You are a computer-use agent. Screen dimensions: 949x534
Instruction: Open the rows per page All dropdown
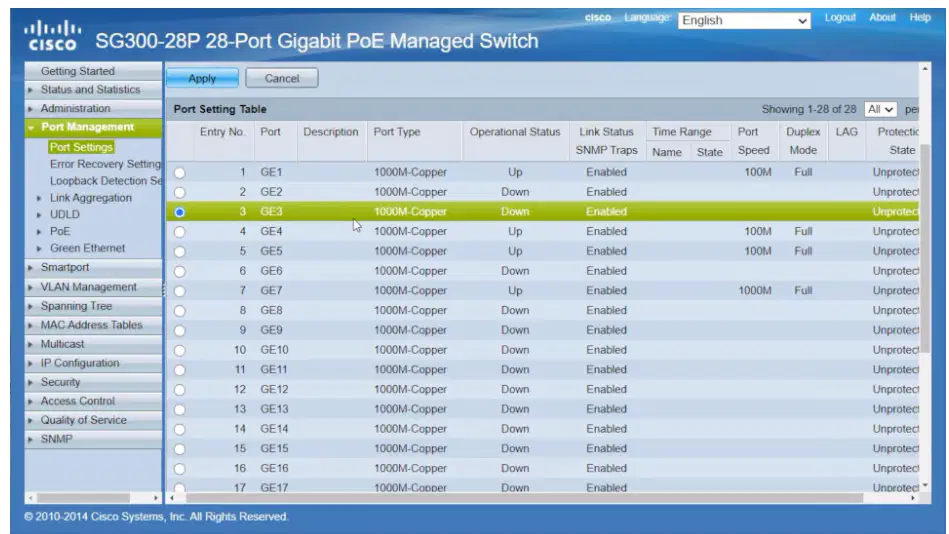tap(880, 109)
